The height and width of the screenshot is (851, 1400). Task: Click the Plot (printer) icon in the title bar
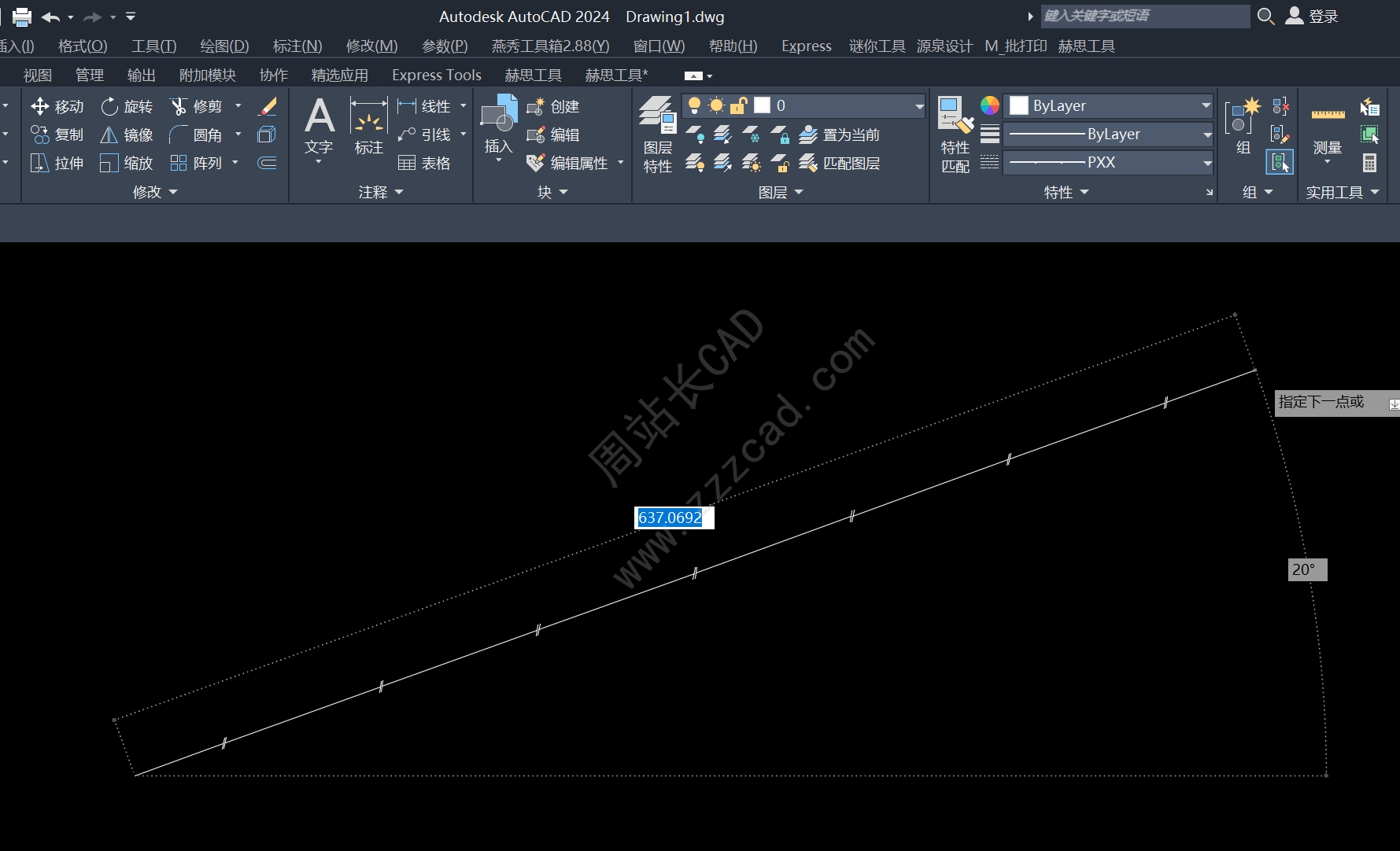tap(22, 17)
